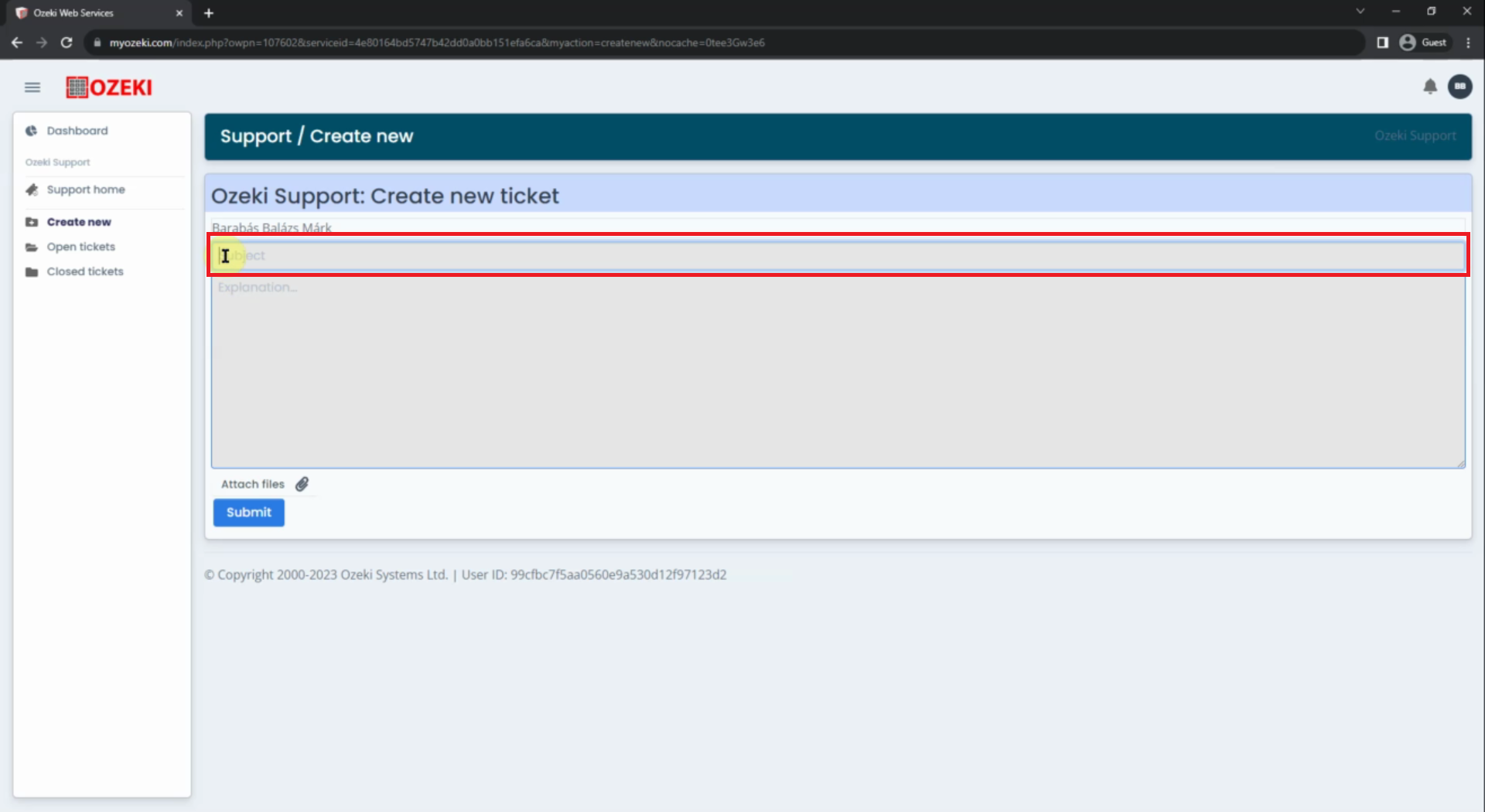This screenshot has height=812, width=1485.
Task: Click the OZEKI logo
Action: point(109,87)
